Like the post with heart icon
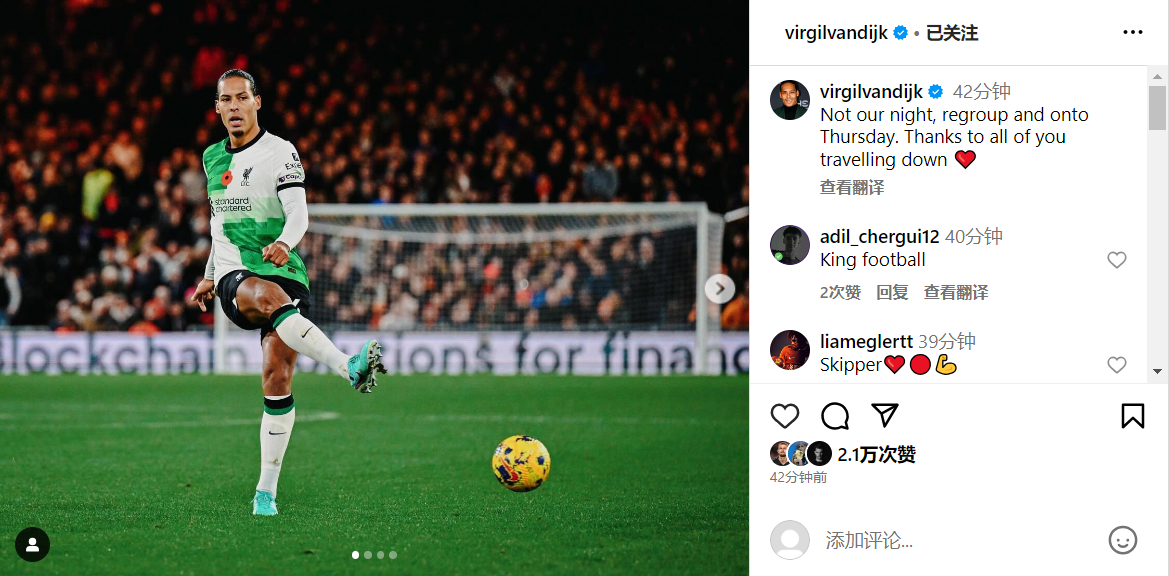 click(x=784, y=416)
